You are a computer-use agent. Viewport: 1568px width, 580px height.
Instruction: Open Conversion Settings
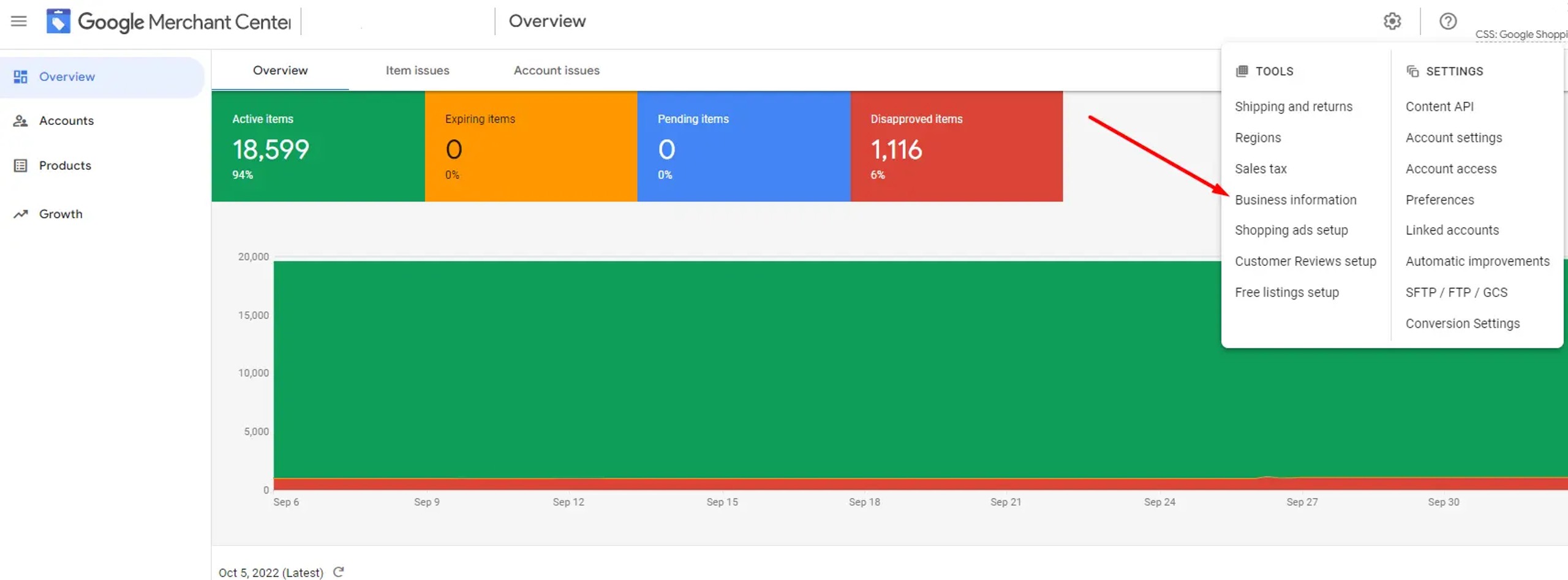pos(1463,323)
